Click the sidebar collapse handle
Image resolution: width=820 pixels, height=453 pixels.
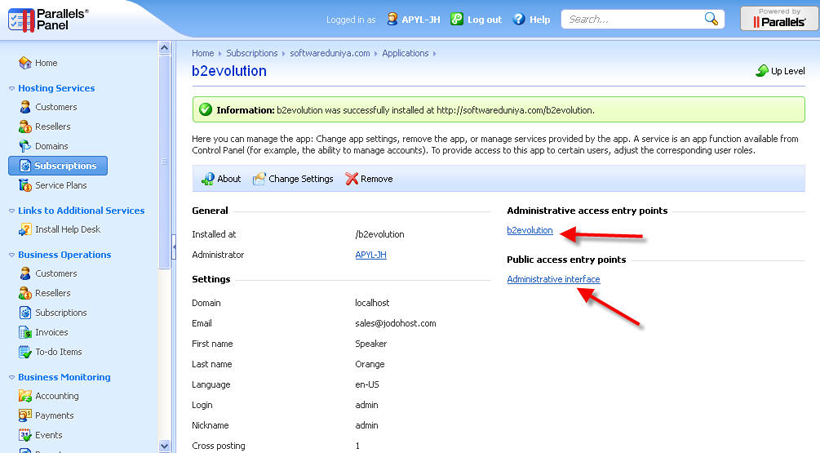coord(174,246)
